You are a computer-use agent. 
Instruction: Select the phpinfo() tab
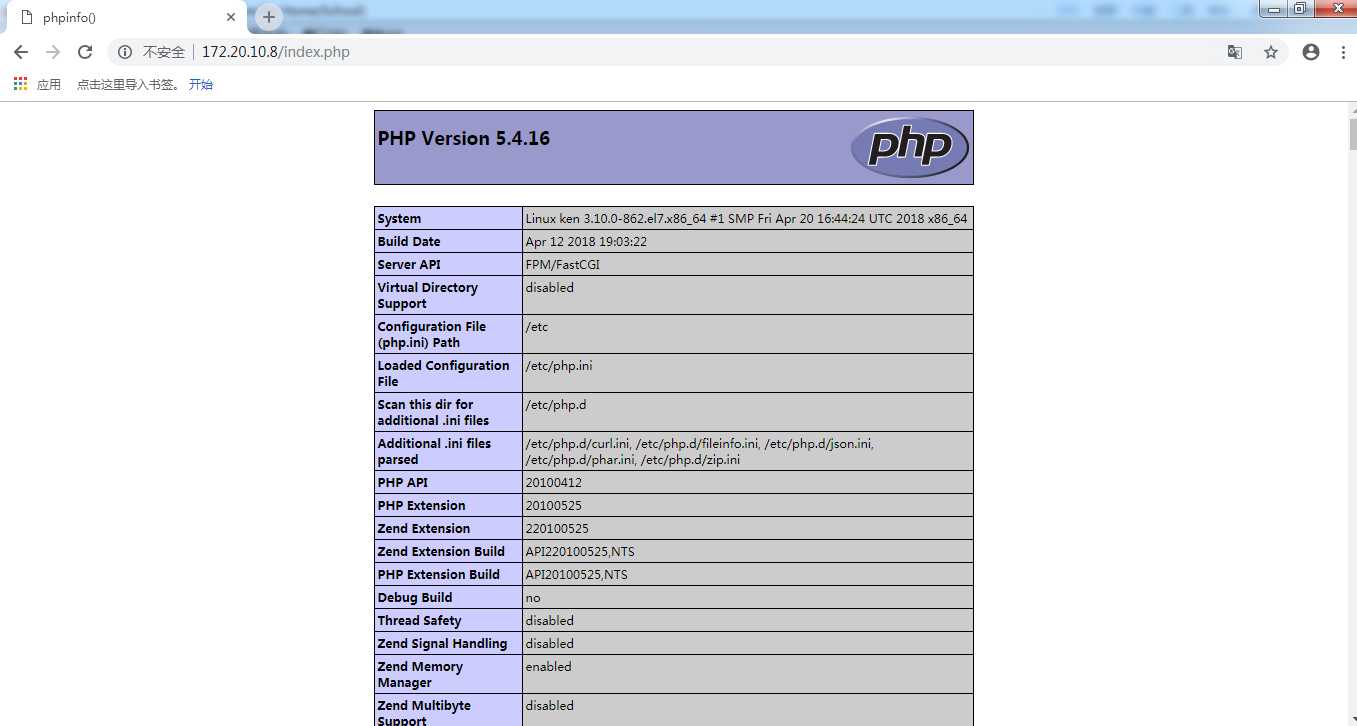(x=125, y=18)
